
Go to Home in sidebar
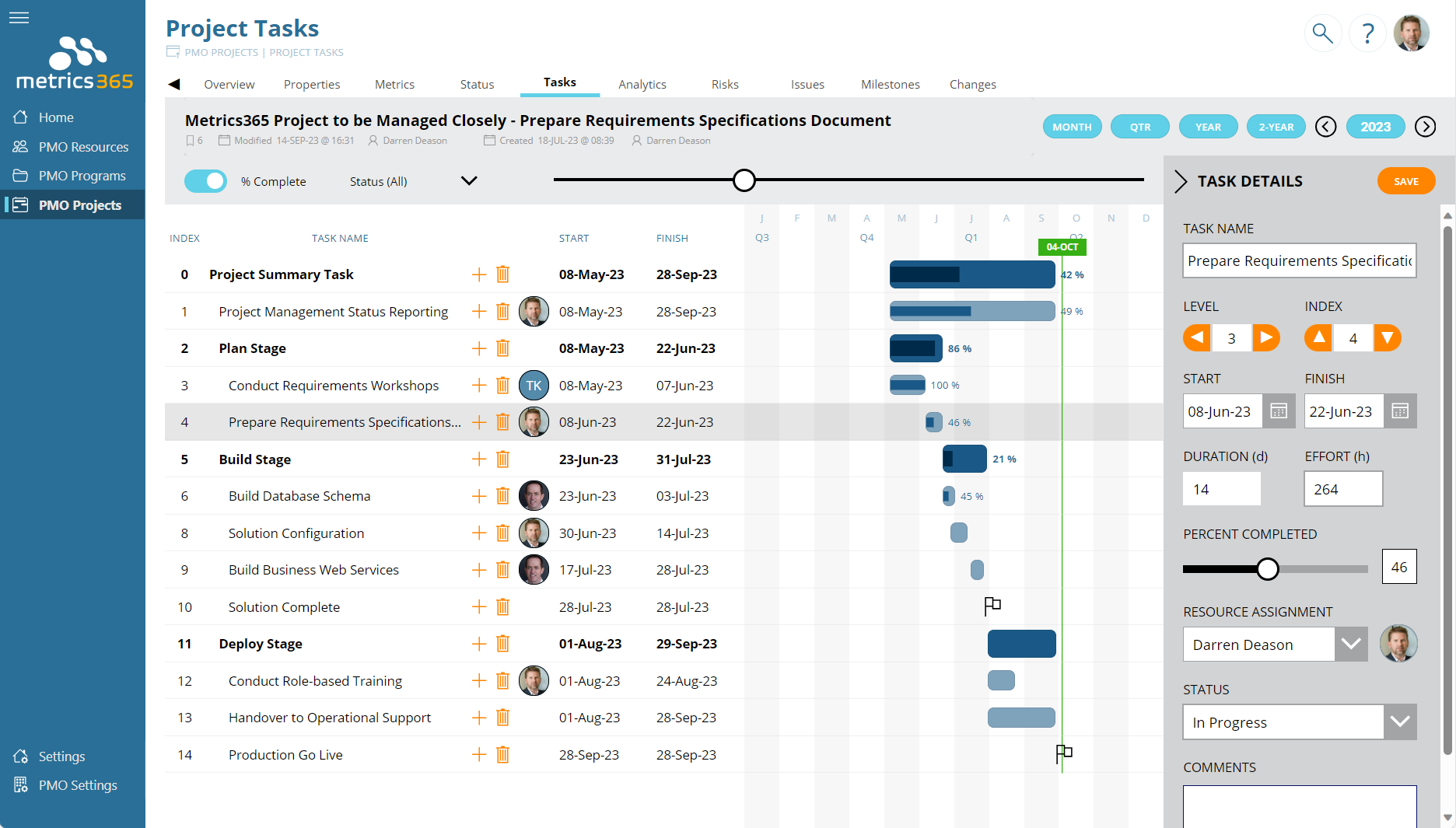pyautogui.click(x=56, y=117)
